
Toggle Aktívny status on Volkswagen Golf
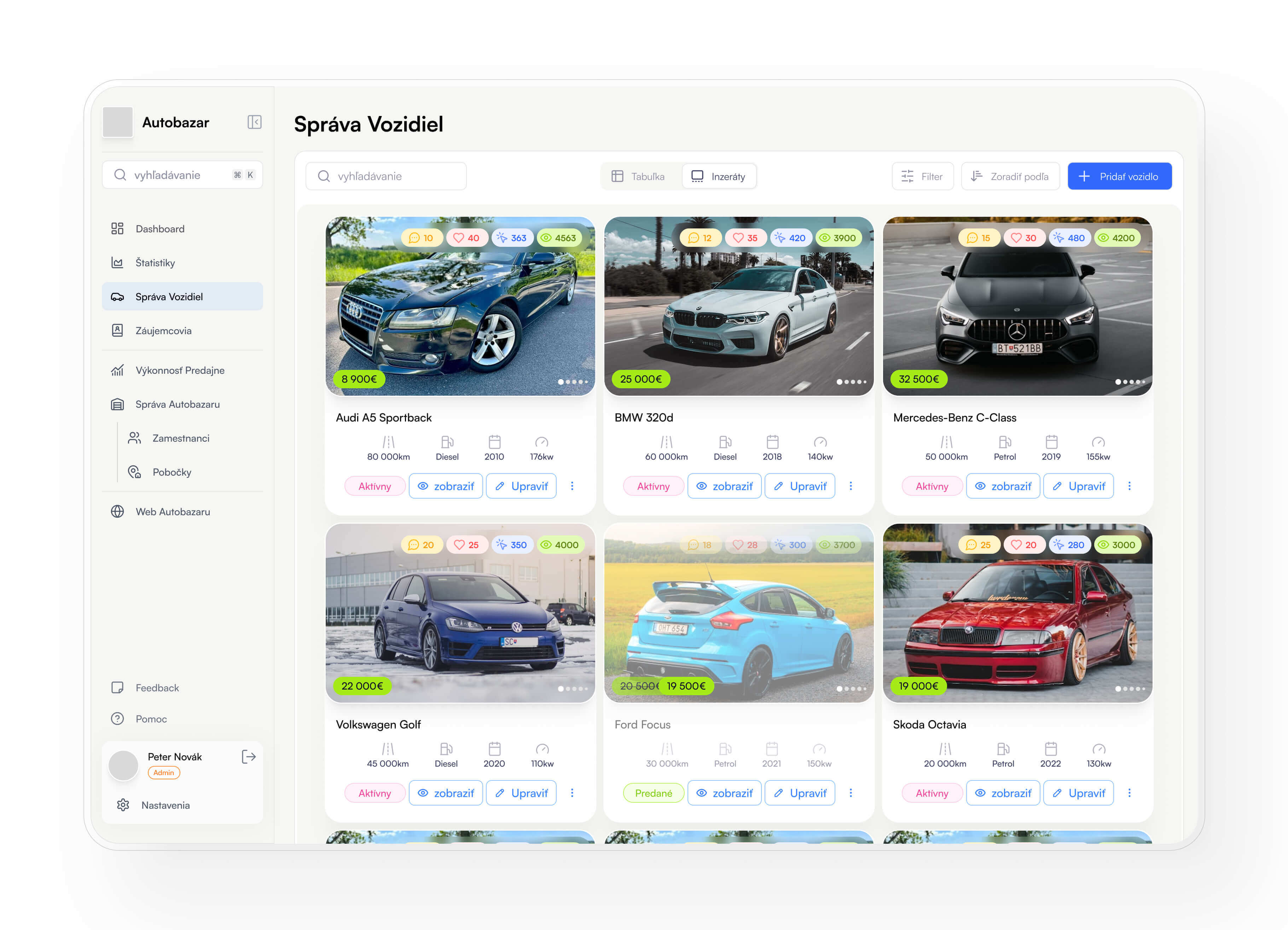point(374,793)
